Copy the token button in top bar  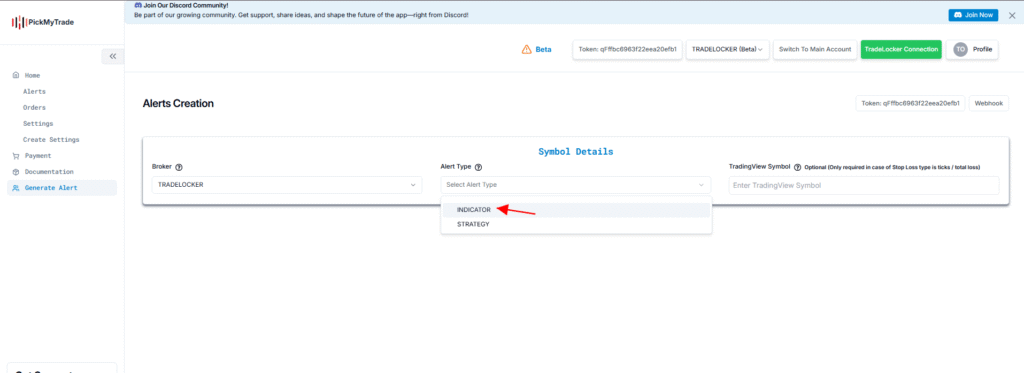628,50
